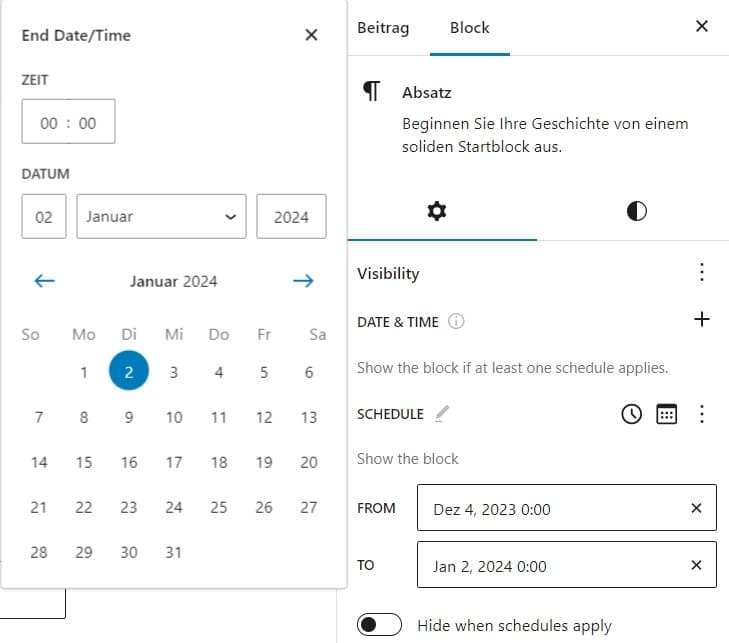Viewport: 729px width, 643px height.
Task: Click the hours field in ZEIT
Action: 49,123
